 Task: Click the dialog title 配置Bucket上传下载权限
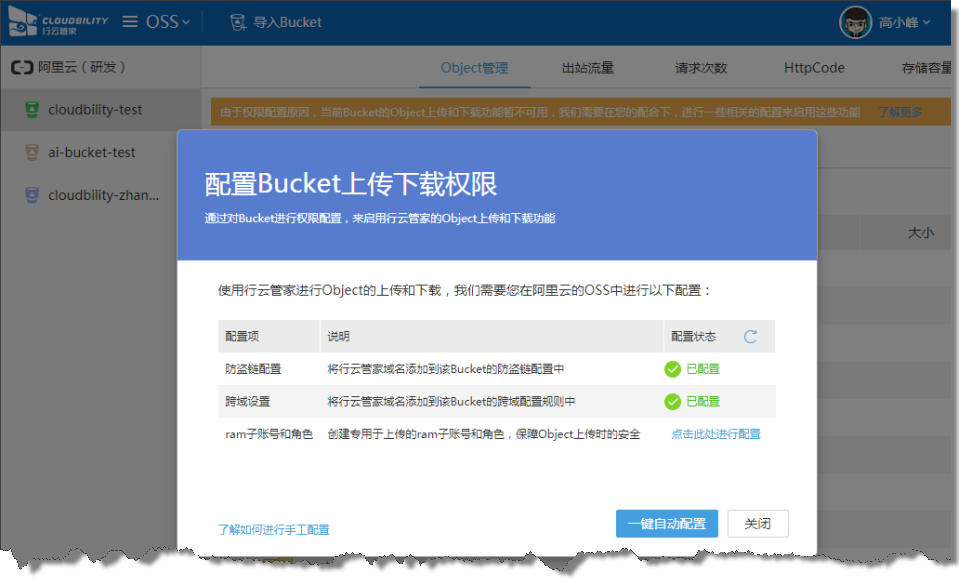pyautogui.click(x=351, y=184)
